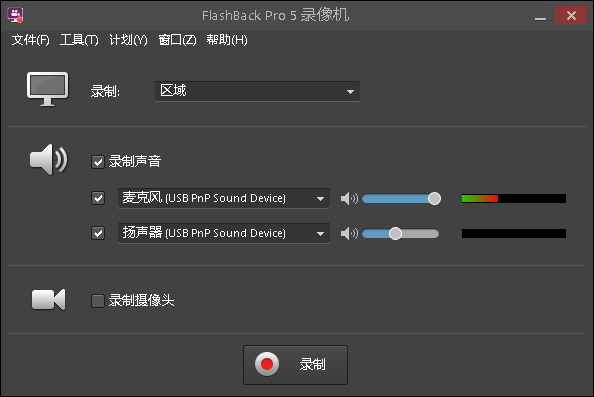594x397 pixels.
Task: Mute microphone via its small speaker icon
Action: tap(349, 198)
